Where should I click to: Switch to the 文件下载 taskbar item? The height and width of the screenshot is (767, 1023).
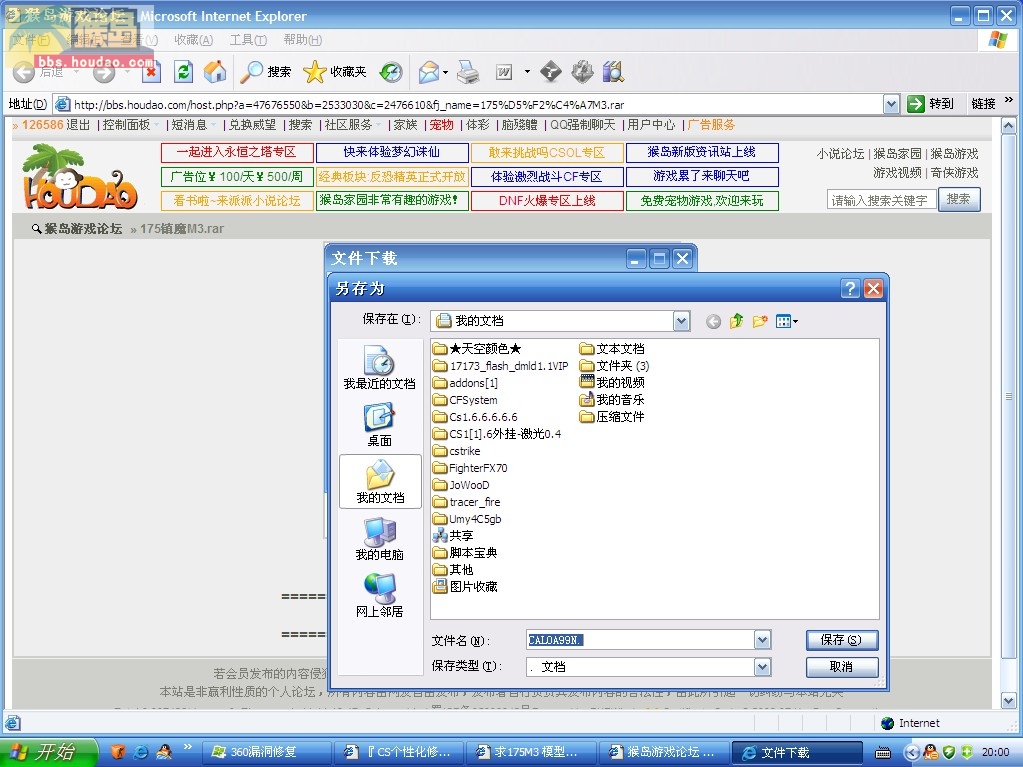tap(796, 752)
